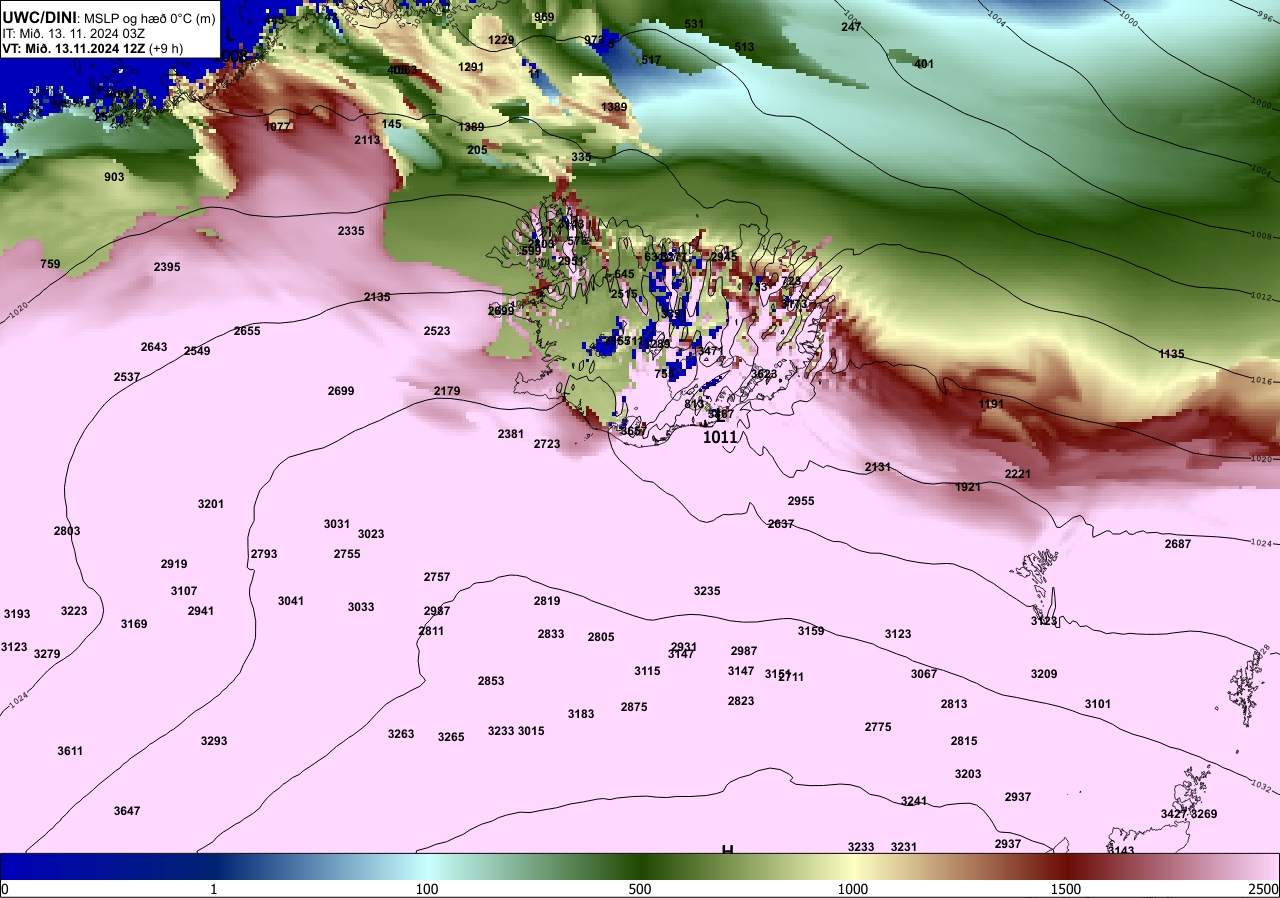
Task: Click the height value 1291
Action: 471,67
